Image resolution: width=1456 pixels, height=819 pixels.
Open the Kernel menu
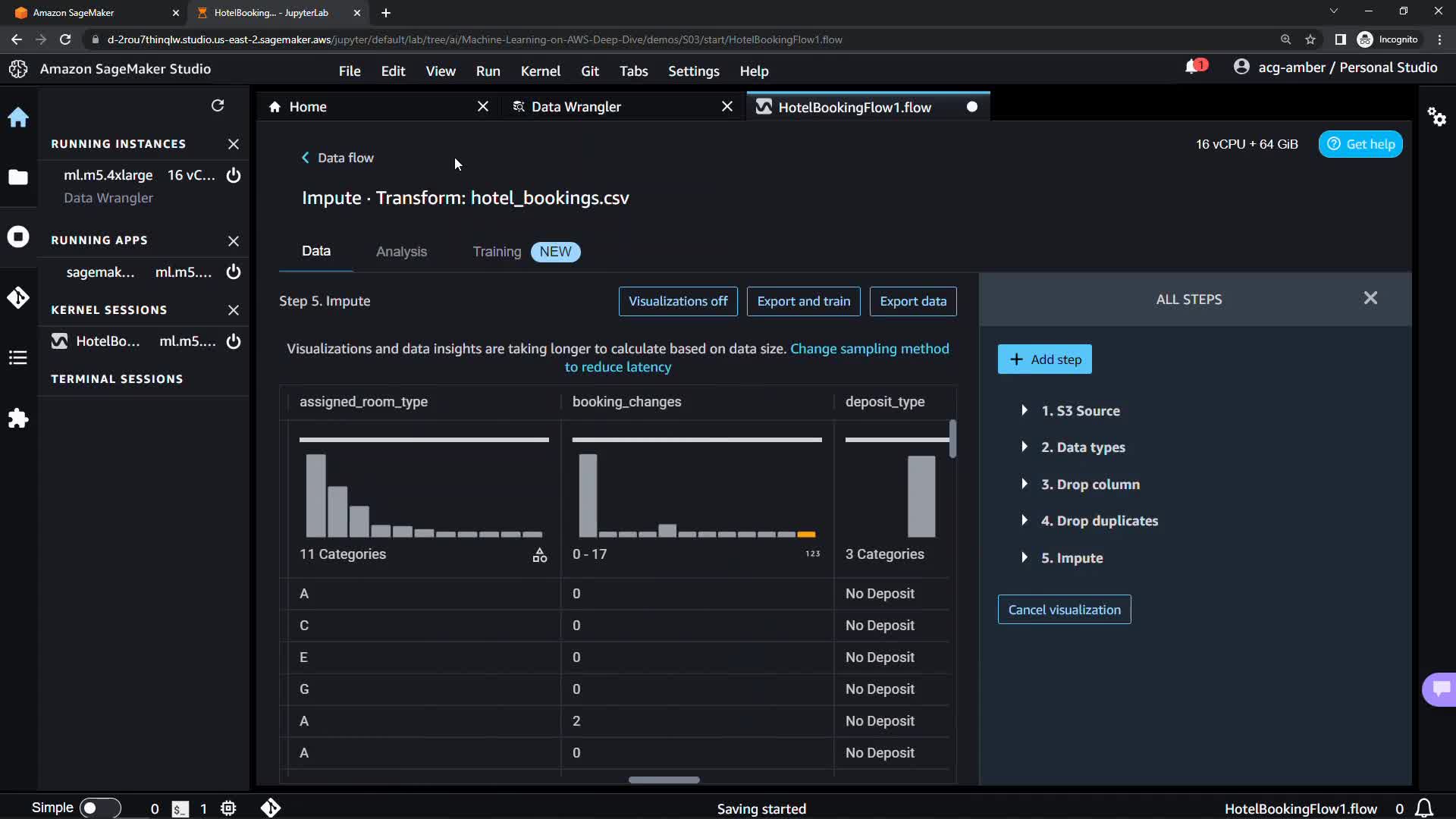click(540, 71)
